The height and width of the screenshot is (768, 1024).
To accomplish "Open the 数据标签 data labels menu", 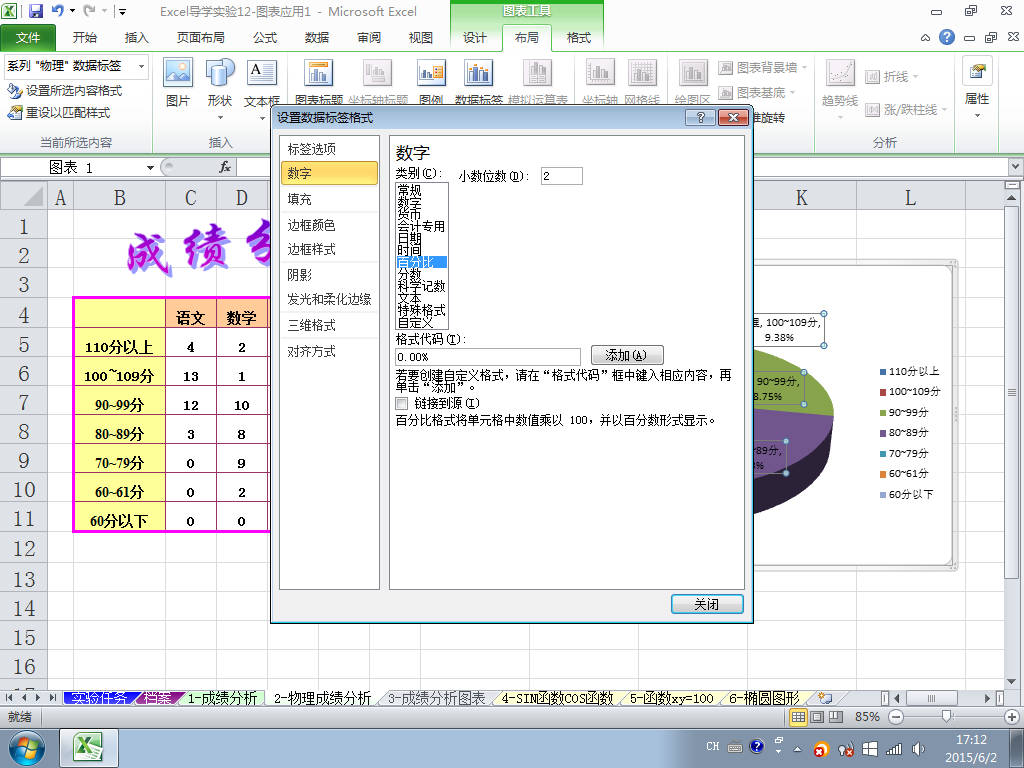I will (x=478, y=82).
